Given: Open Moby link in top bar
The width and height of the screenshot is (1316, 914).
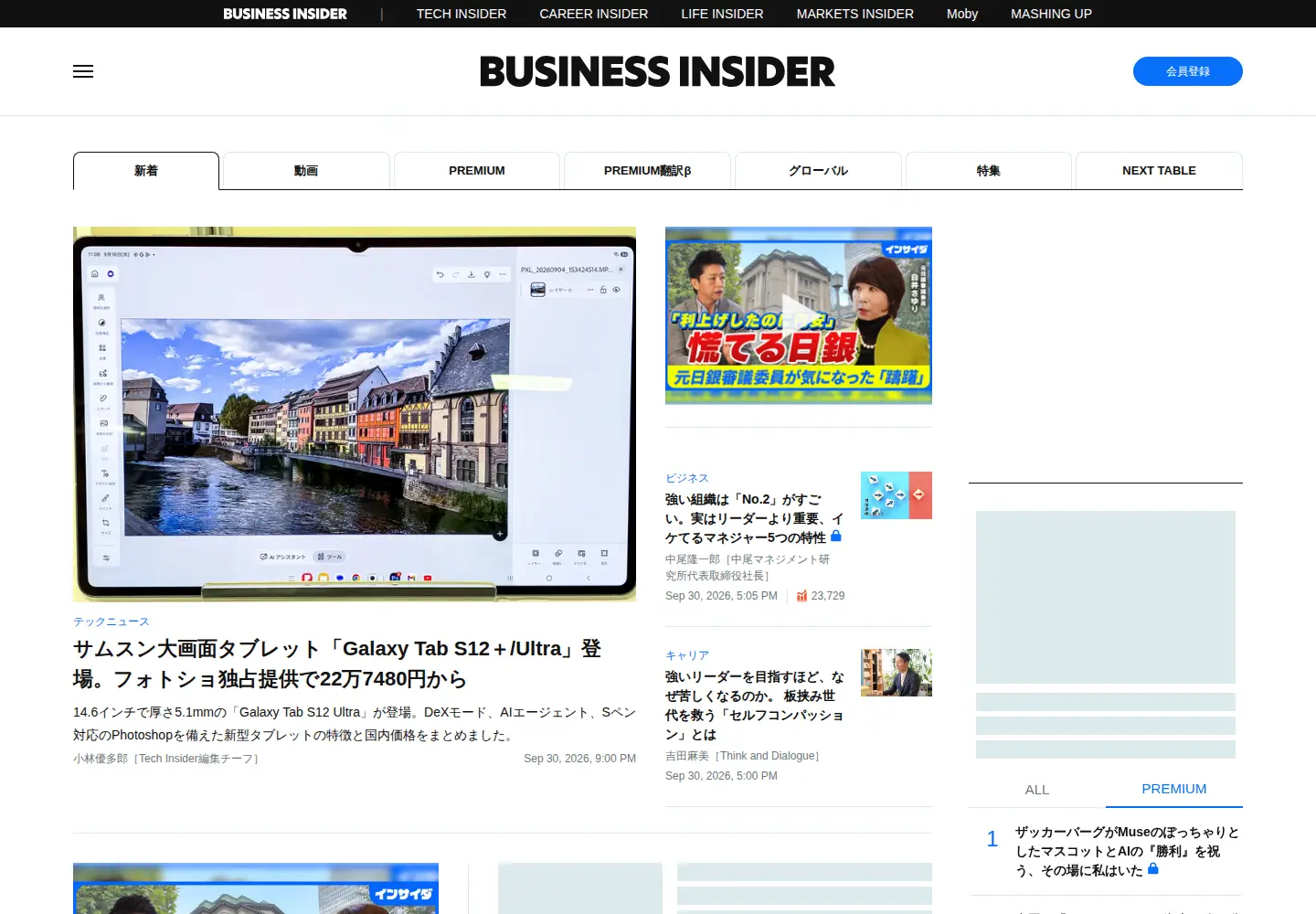Looking at the screenshot, I should (962, 14).
